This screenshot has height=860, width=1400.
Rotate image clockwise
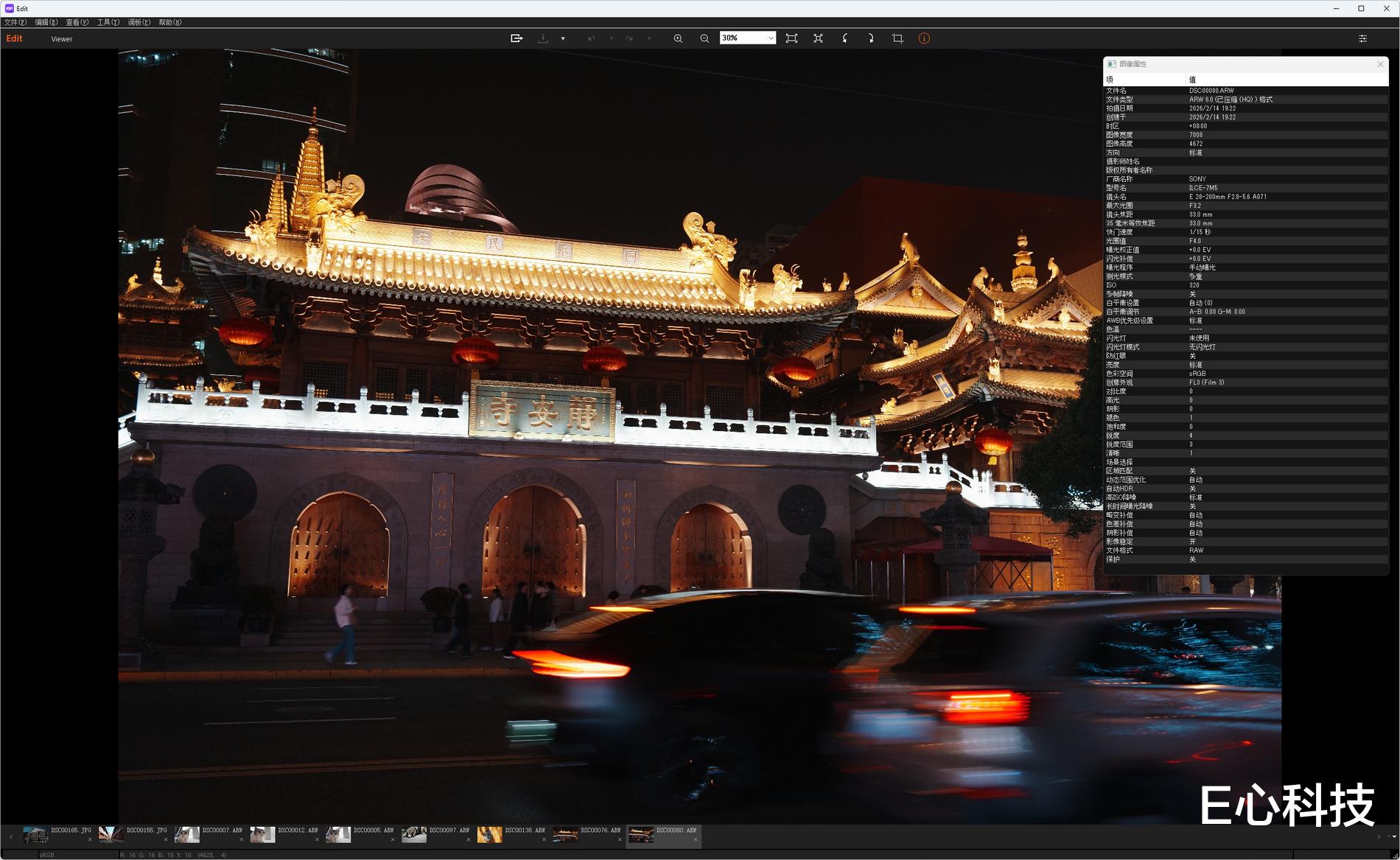coord(871,38)
